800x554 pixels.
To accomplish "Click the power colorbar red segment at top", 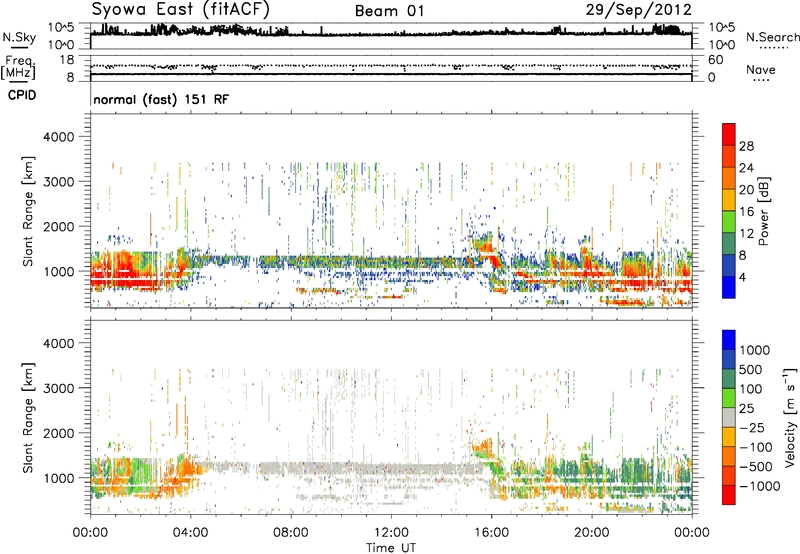I will pos(729,135).
